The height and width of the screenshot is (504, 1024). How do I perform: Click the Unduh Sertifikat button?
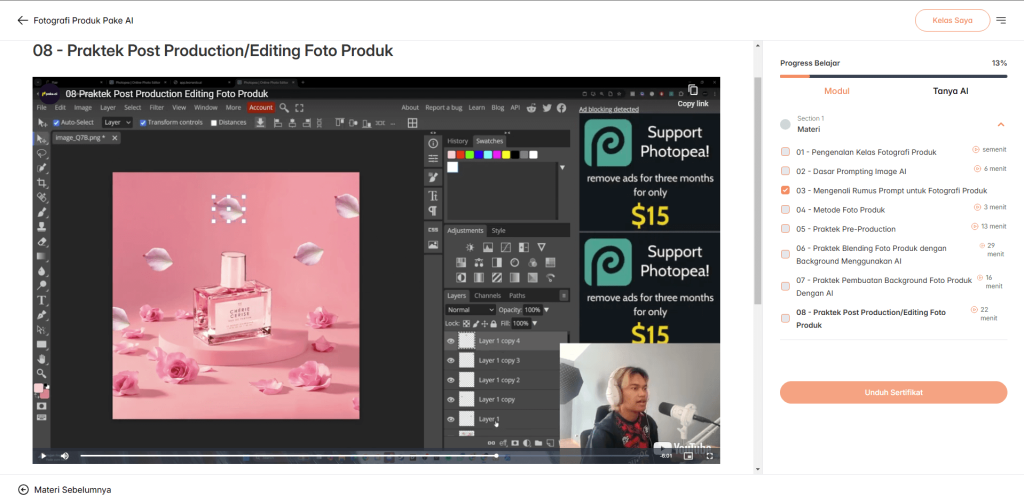tap(893, 392)
